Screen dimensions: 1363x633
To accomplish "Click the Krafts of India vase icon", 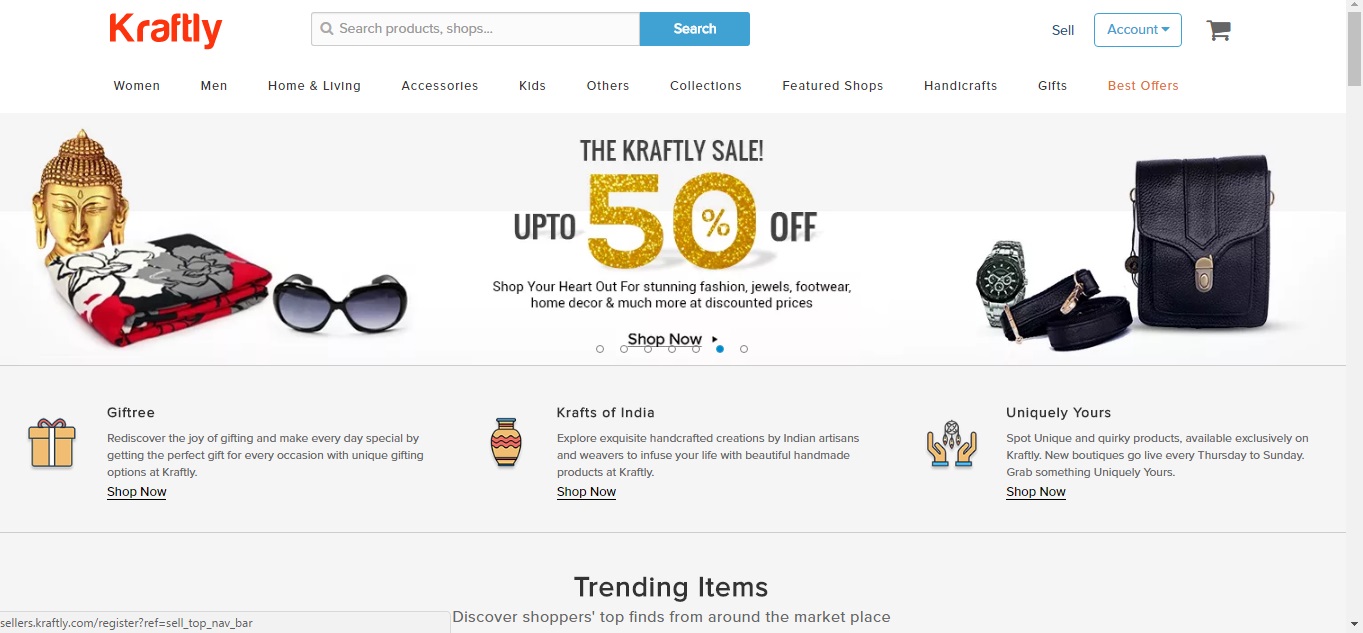I will click(506, 442).
